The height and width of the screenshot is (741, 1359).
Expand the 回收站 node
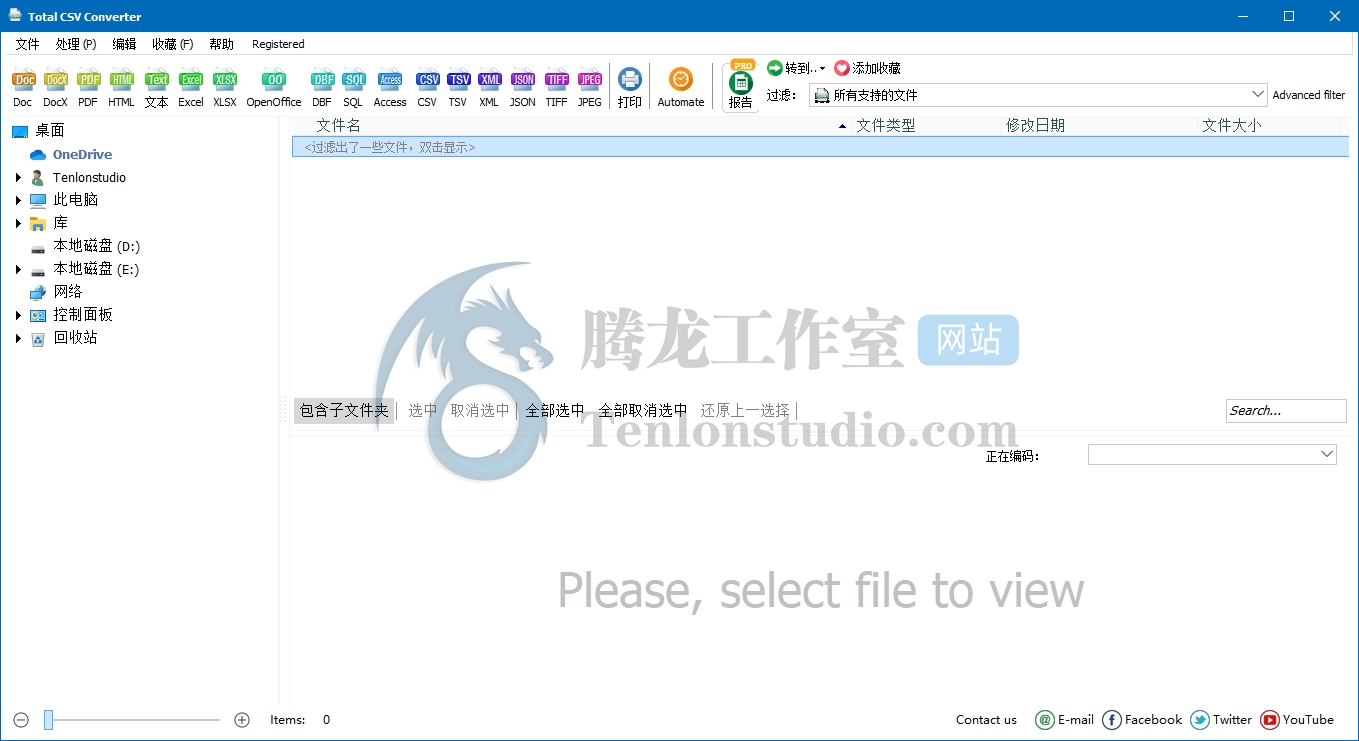click(x=18, y=338)
